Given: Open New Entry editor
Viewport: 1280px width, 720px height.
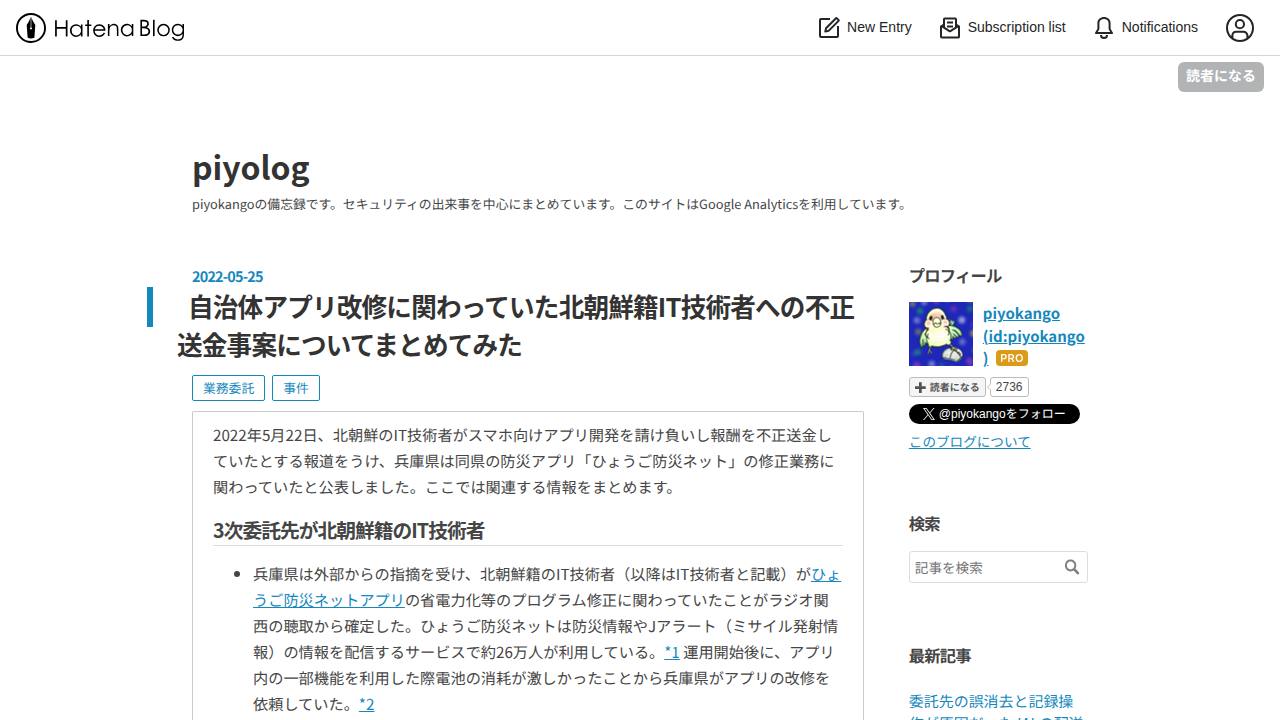Looking at the screenshot, I should pyautogui.click(x=865, y=28).
